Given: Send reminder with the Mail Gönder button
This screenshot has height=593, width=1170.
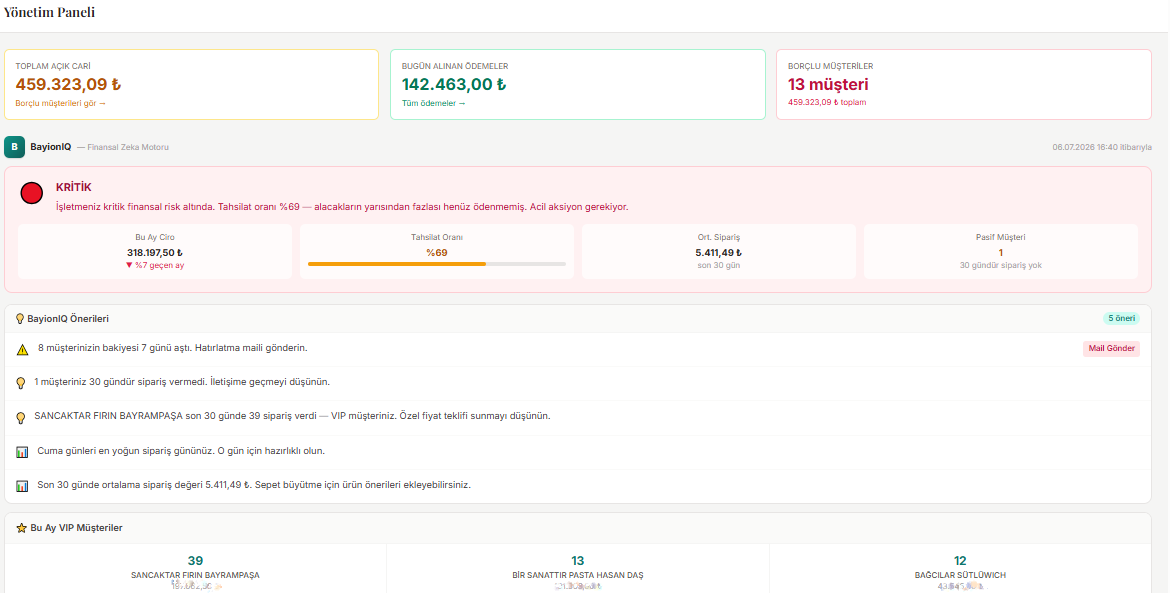Looking at the screenshot, I should point(1111,348).
